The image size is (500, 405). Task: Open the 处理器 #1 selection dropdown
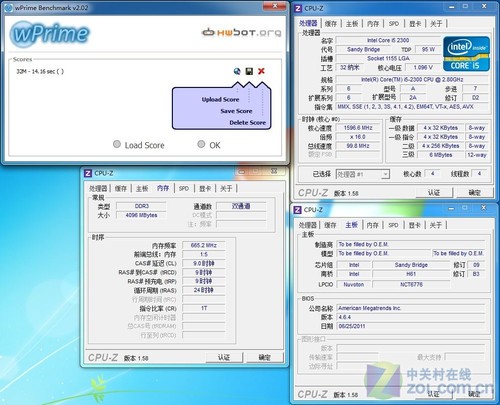point(363,174)
